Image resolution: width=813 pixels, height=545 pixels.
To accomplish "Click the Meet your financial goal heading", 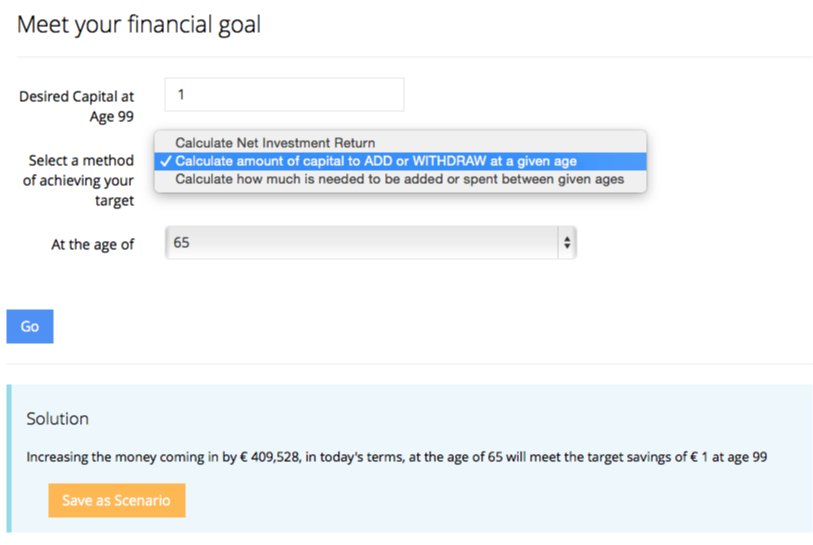I will 139,24.
